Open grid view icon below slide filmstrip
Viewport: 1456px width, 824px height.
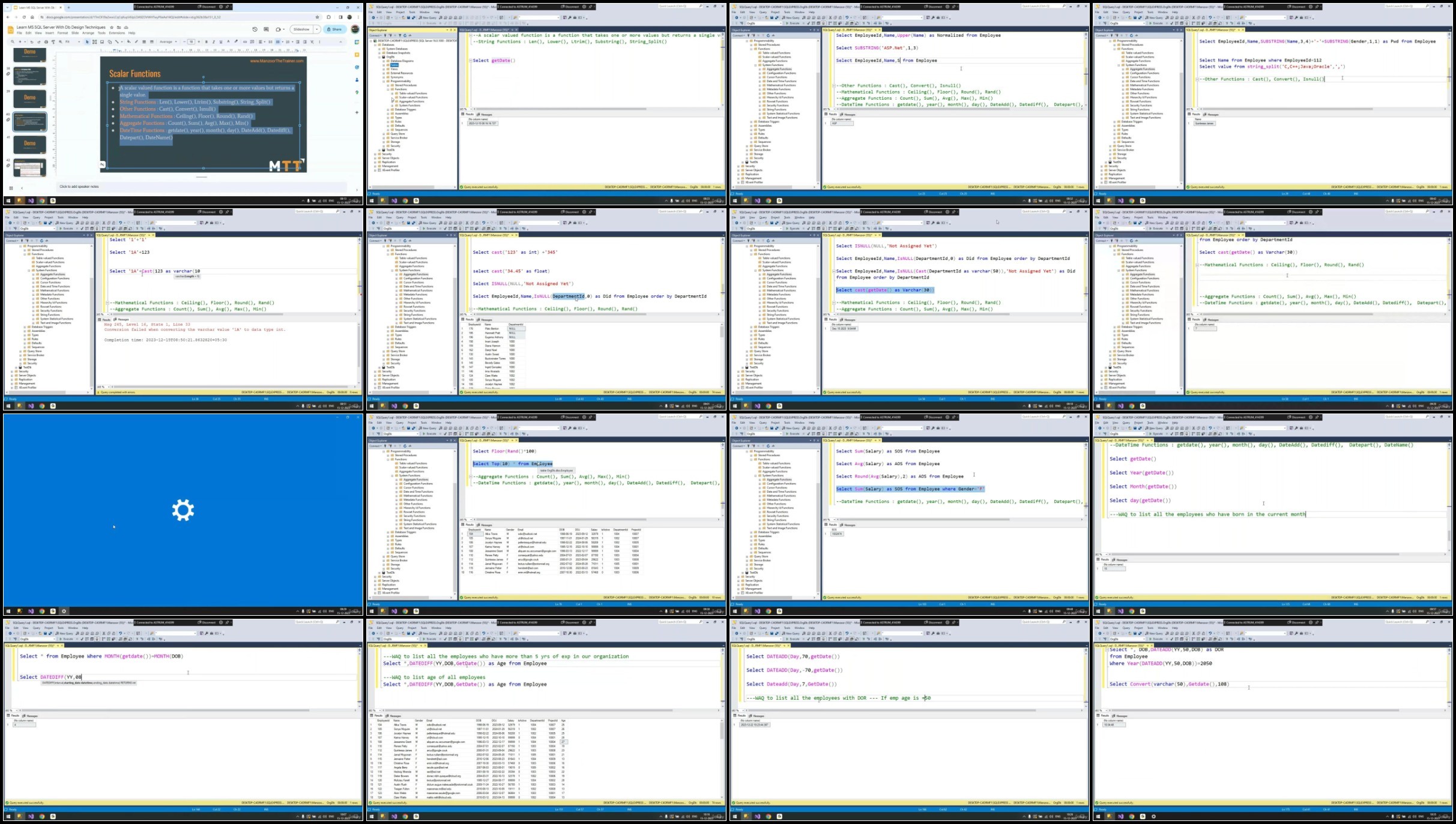pos(10,188)
